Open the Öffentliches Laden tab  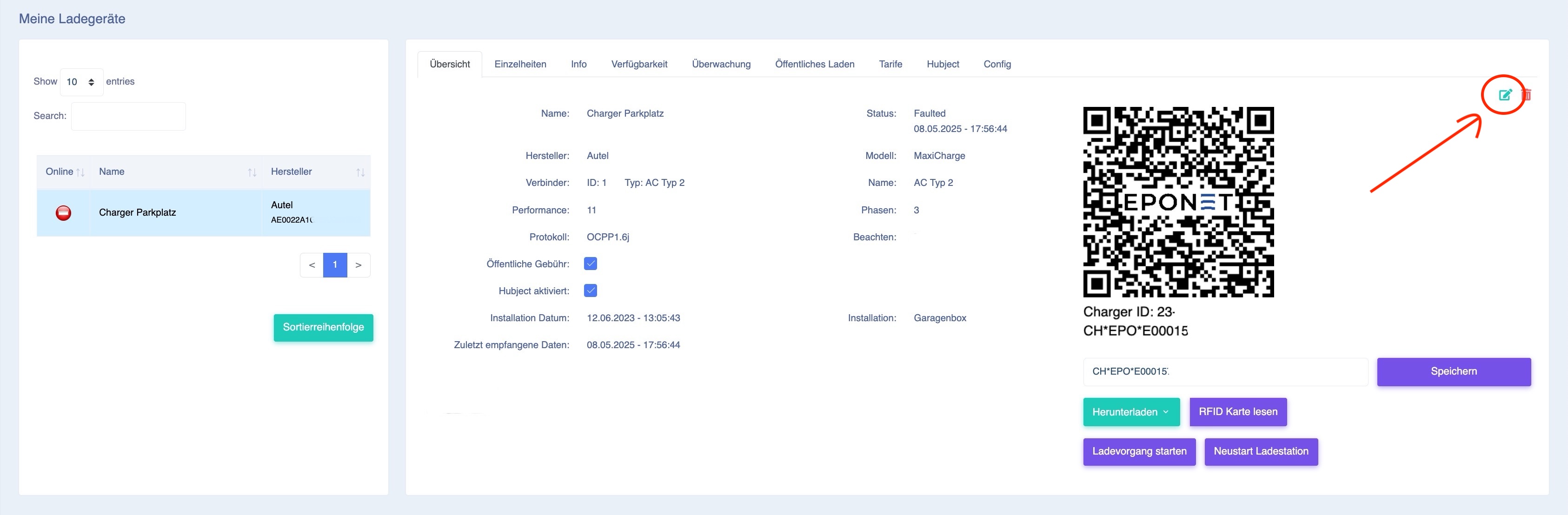click(814, 64)
